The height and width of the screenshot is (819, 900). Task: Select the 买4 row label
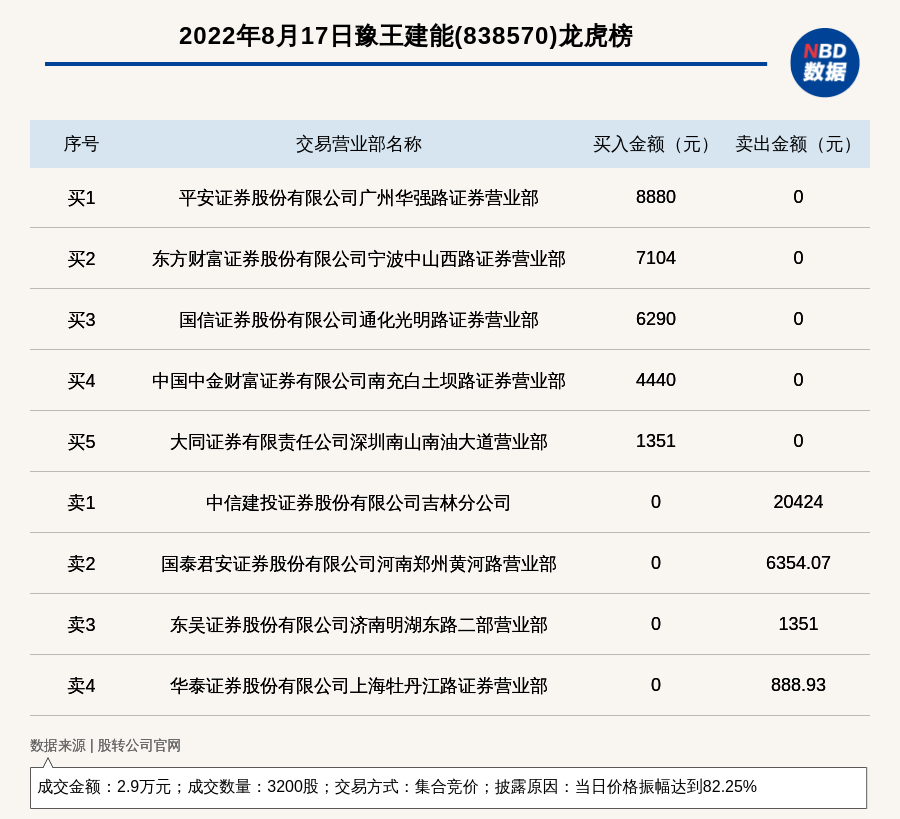(81, 381)
